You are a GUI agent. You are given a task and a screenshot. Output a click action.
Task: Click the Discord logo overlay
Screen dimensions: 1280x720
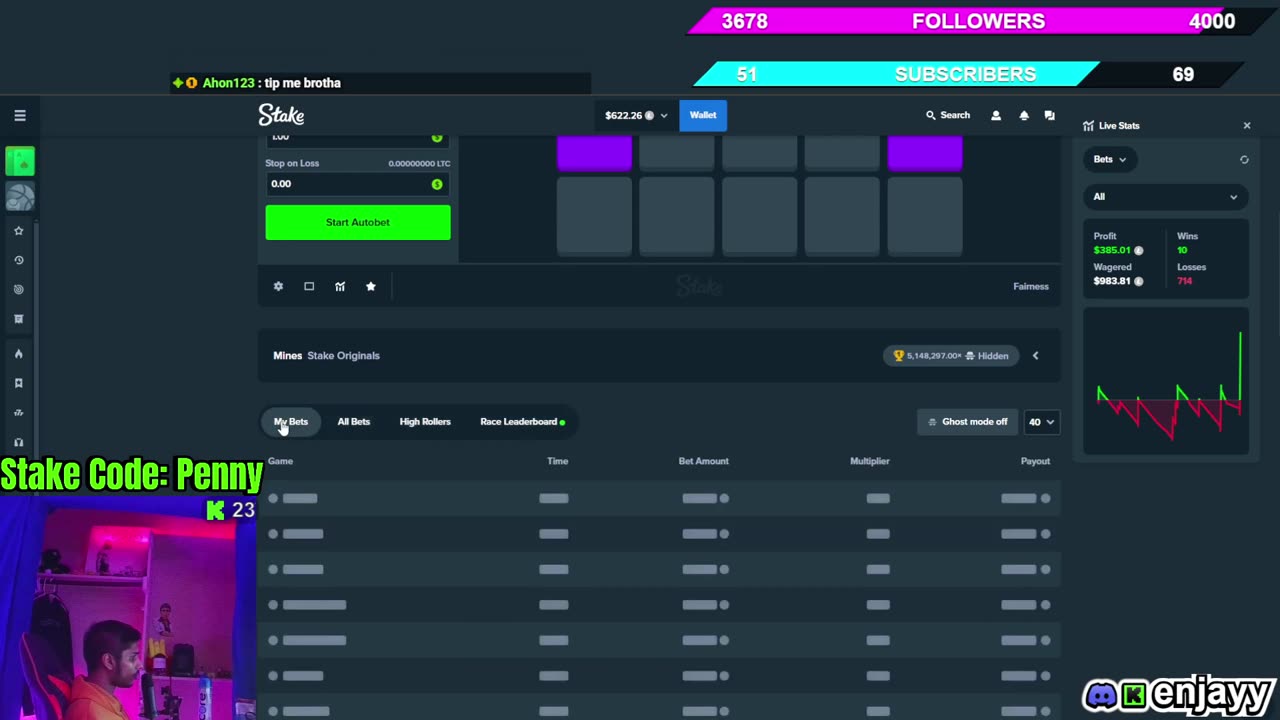[x=1101, y=694]
